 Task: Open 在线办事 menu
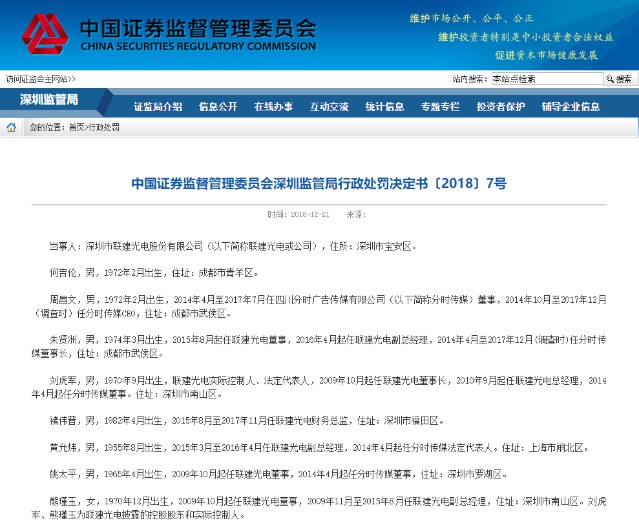click(x=273, y=107)
